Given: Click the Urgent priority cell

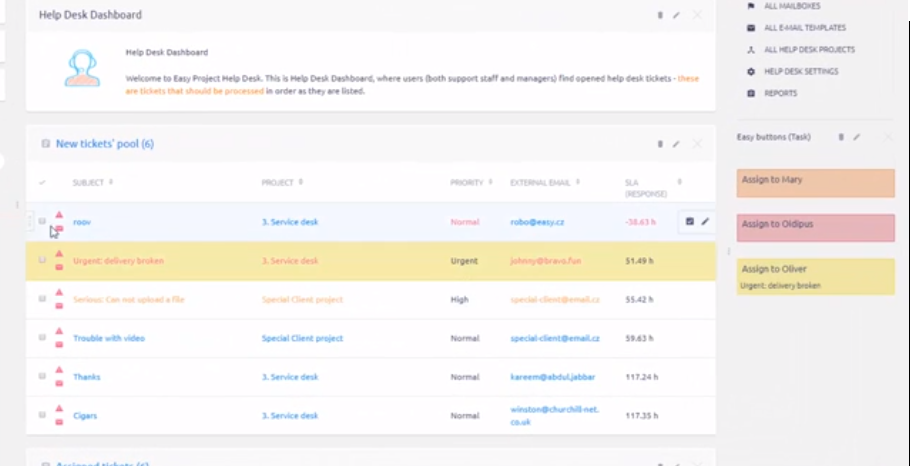Looking at the screenshot, I should coord(464,261).
